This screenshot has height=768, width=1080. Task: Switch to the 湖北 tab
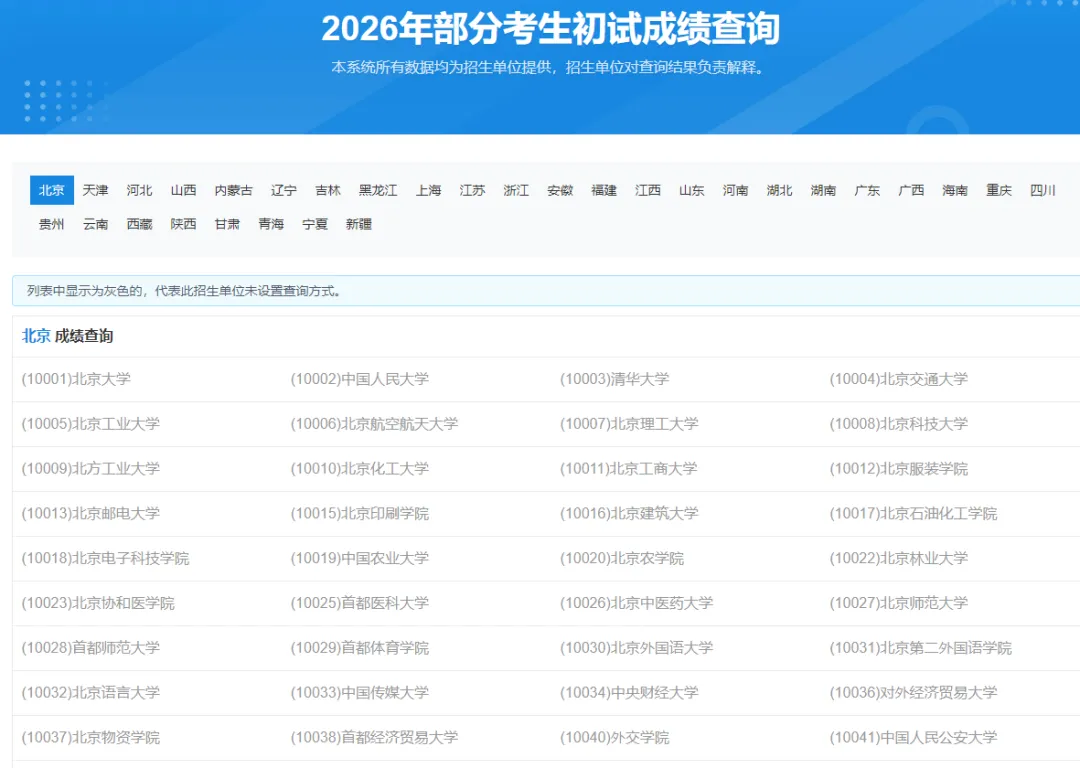(x=780, y=190)
